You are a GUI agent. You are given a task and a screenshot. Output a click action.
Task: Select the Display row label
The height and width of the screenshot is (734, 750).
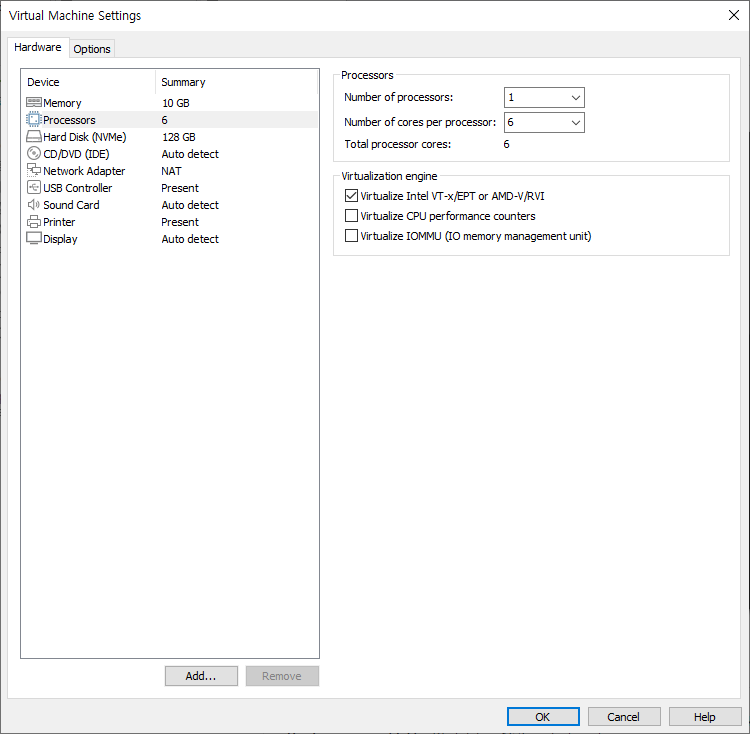tap(60, 239)
